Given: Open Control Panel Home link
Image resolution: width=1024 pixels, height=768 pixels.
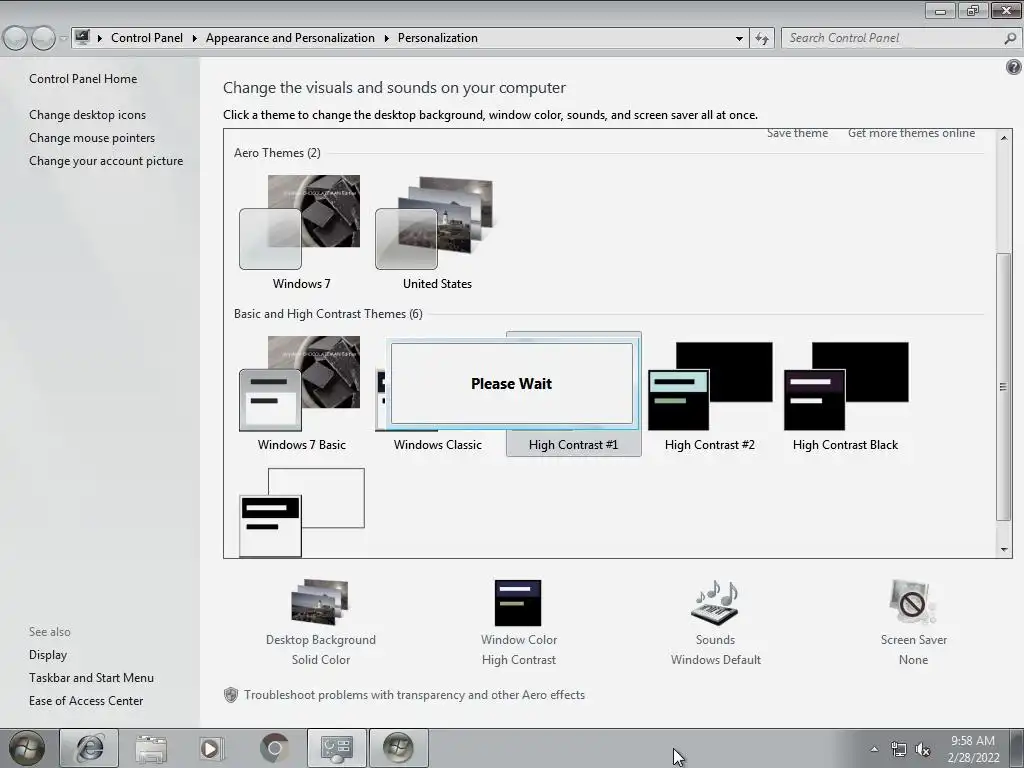Looking at the screenshot, I should pos(83,78).
